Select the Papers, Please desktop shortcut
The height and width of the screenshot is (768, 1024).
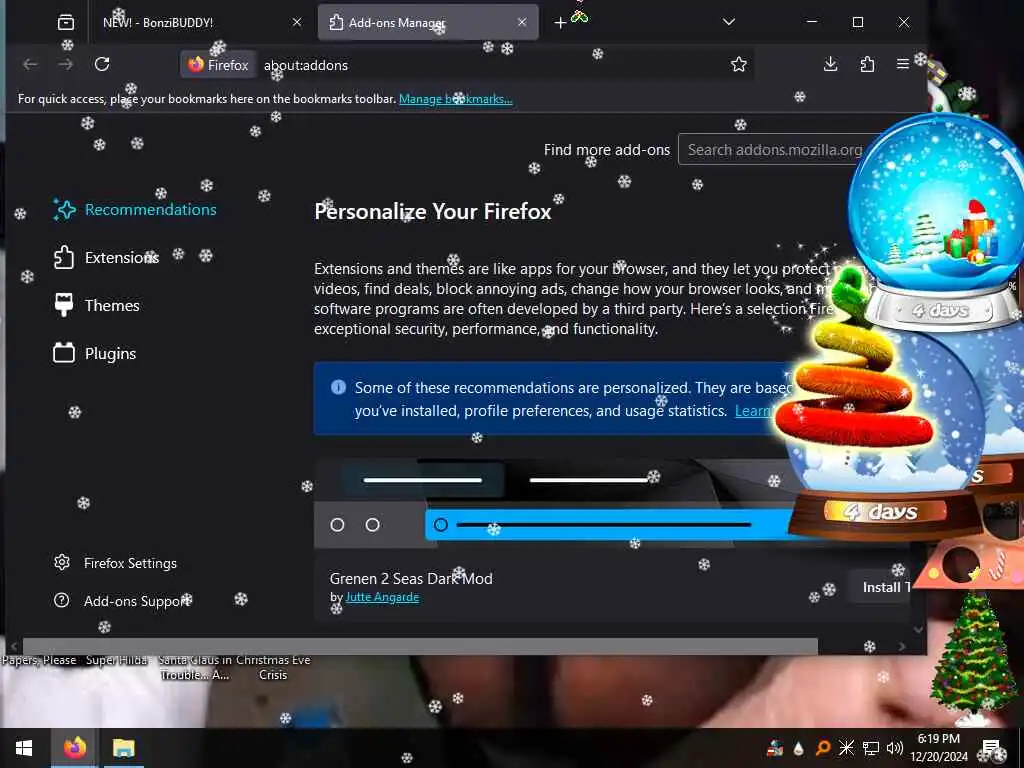tap(39, 660)
